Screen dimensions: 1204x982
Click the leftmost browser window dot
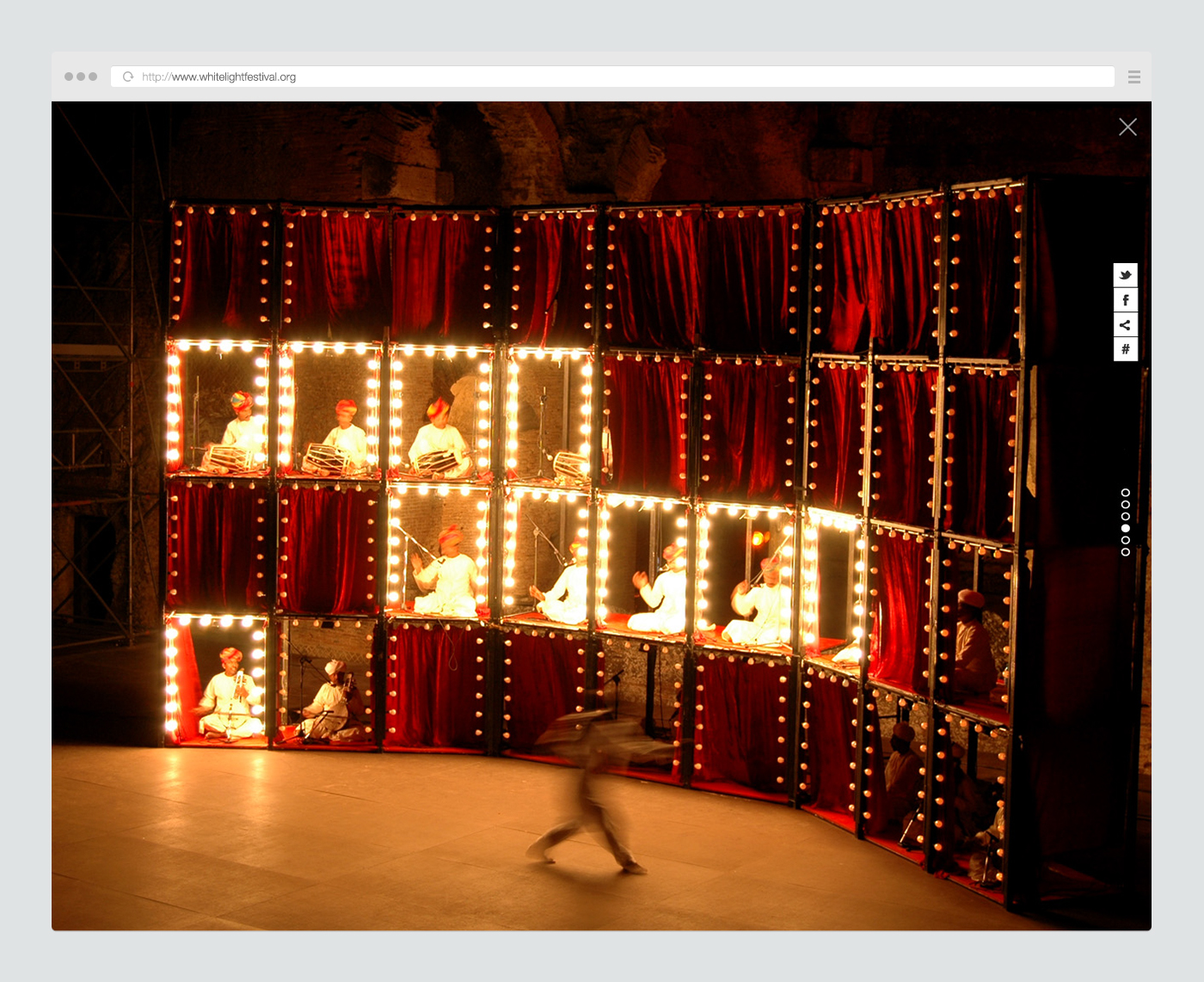tap(69, 76)
